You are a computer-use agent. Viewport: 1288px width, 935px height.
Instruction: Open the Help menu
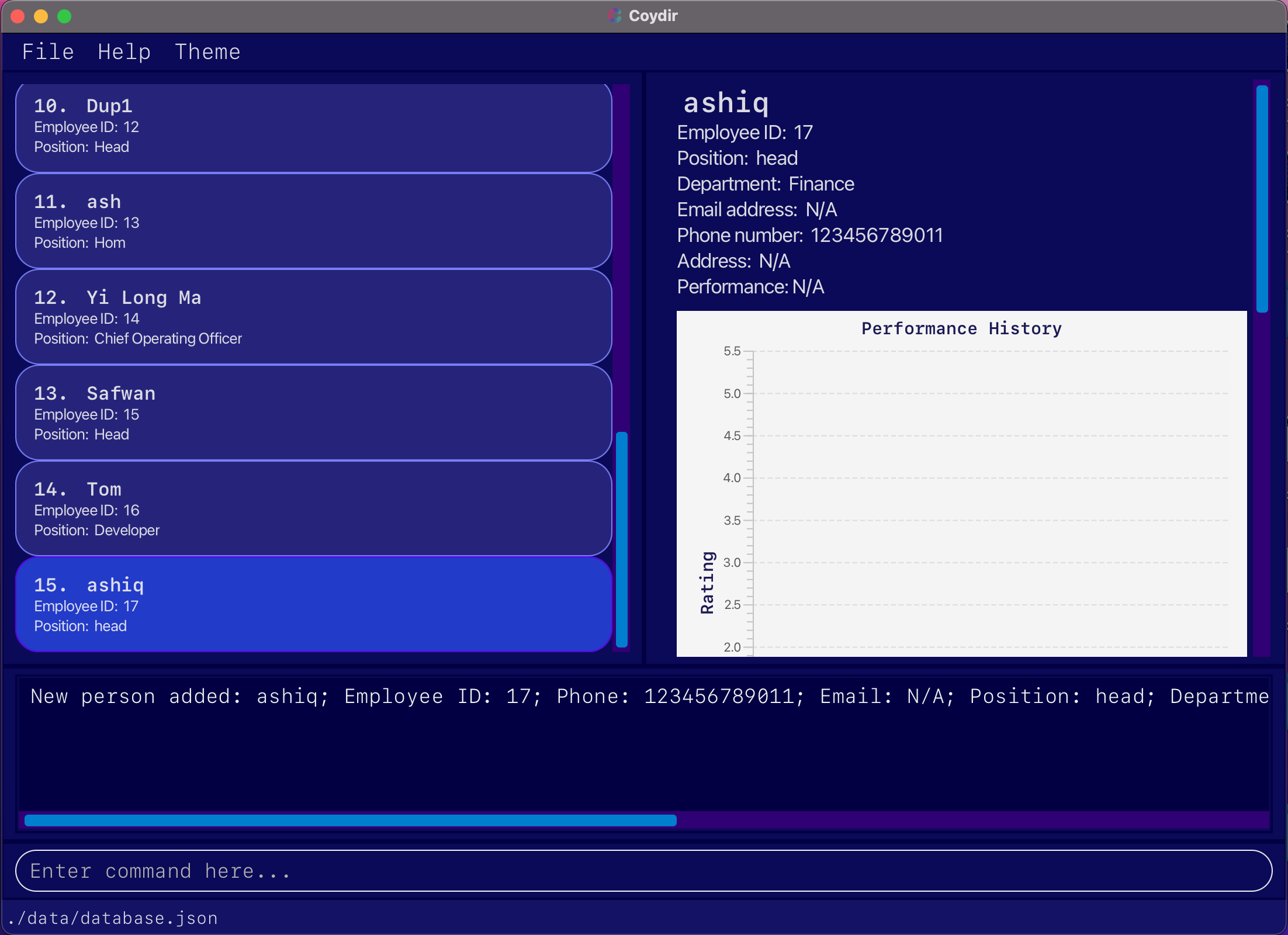[x=124, y=52]
